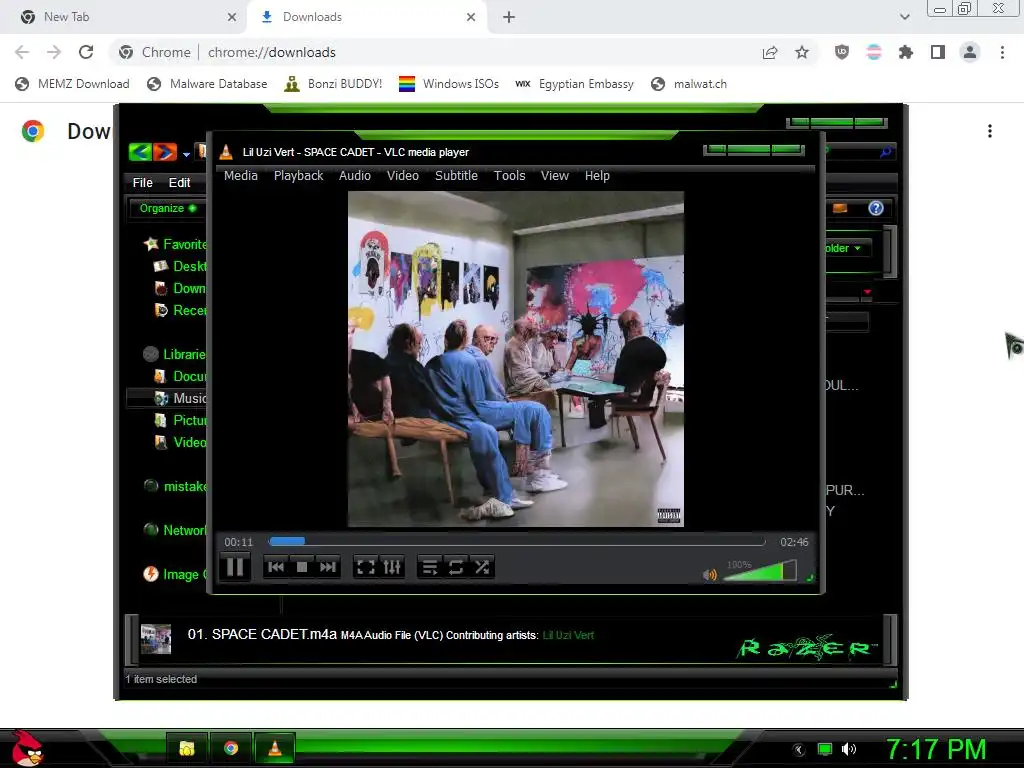This screenshot has width=1024, height=768.
Task: Skip to previous track in VLC
Action: (x=276, y=567)
